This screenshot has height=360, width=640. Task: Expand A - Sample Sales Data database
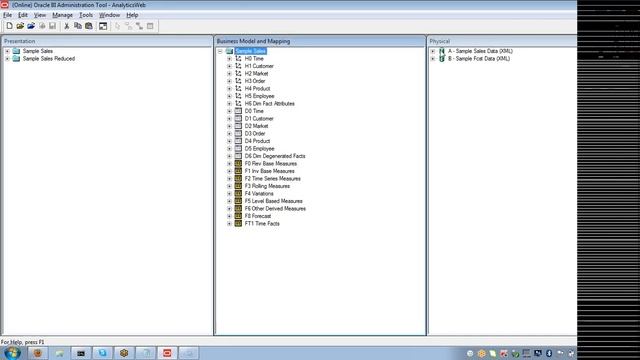click(433, 51)
